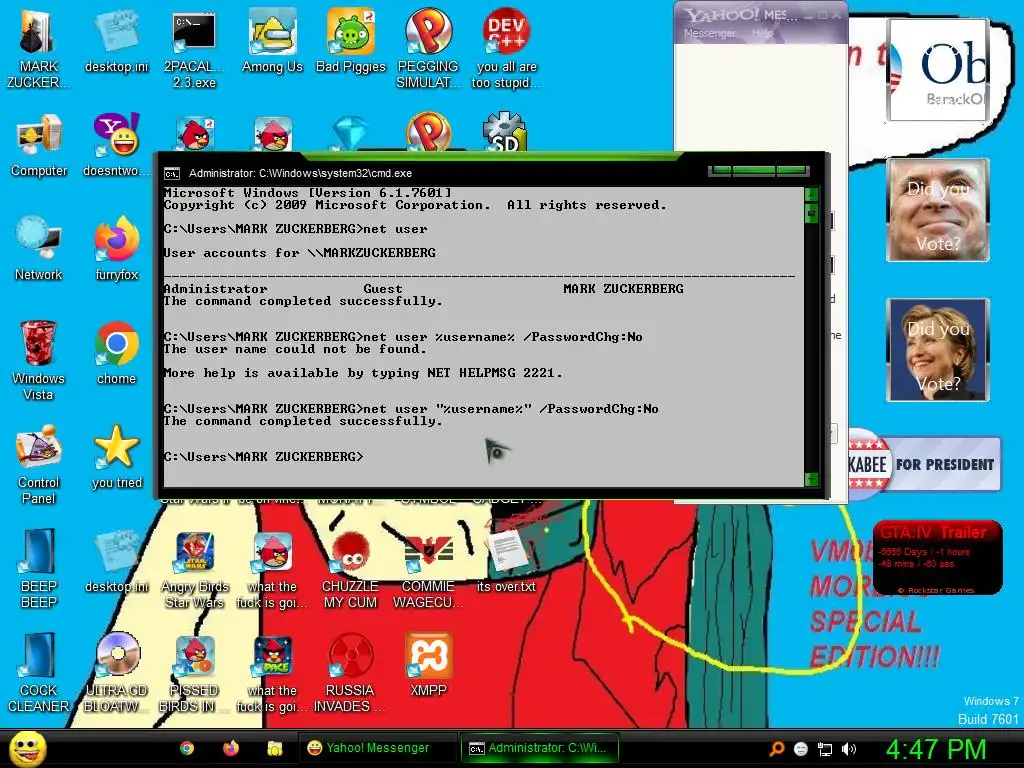Launch the Among Us desktop shortcut
The height and width of the screenshot is (768, 1024).
point(272,40)
